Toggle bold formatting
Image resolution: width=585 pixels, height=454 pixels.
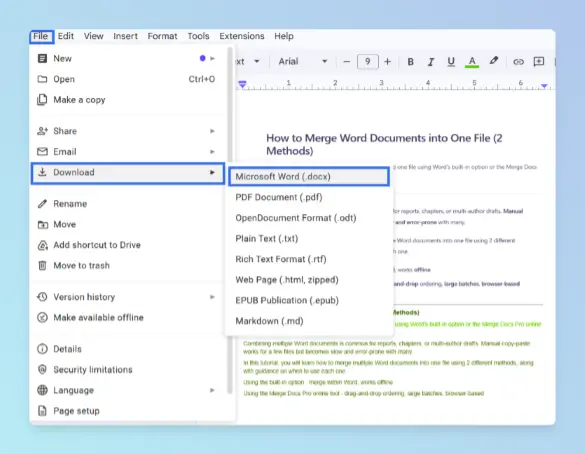pyautogui.click(x=410, y=62)
